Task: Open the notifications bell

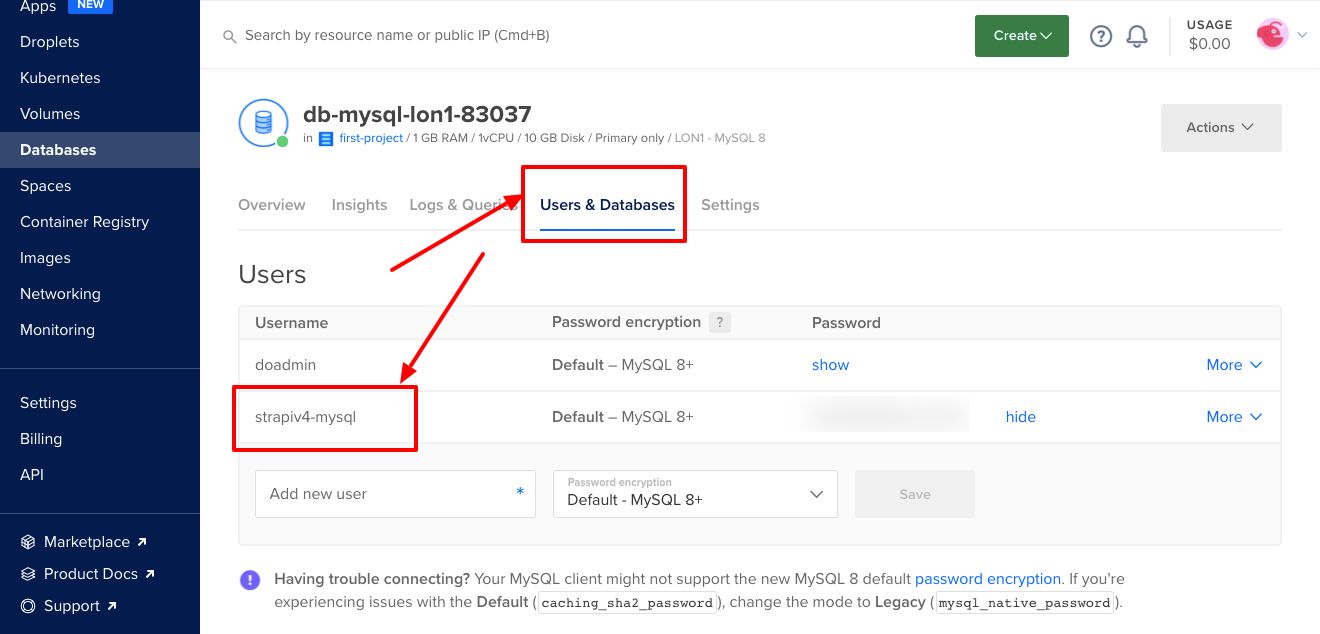Action: point(1137,36)
